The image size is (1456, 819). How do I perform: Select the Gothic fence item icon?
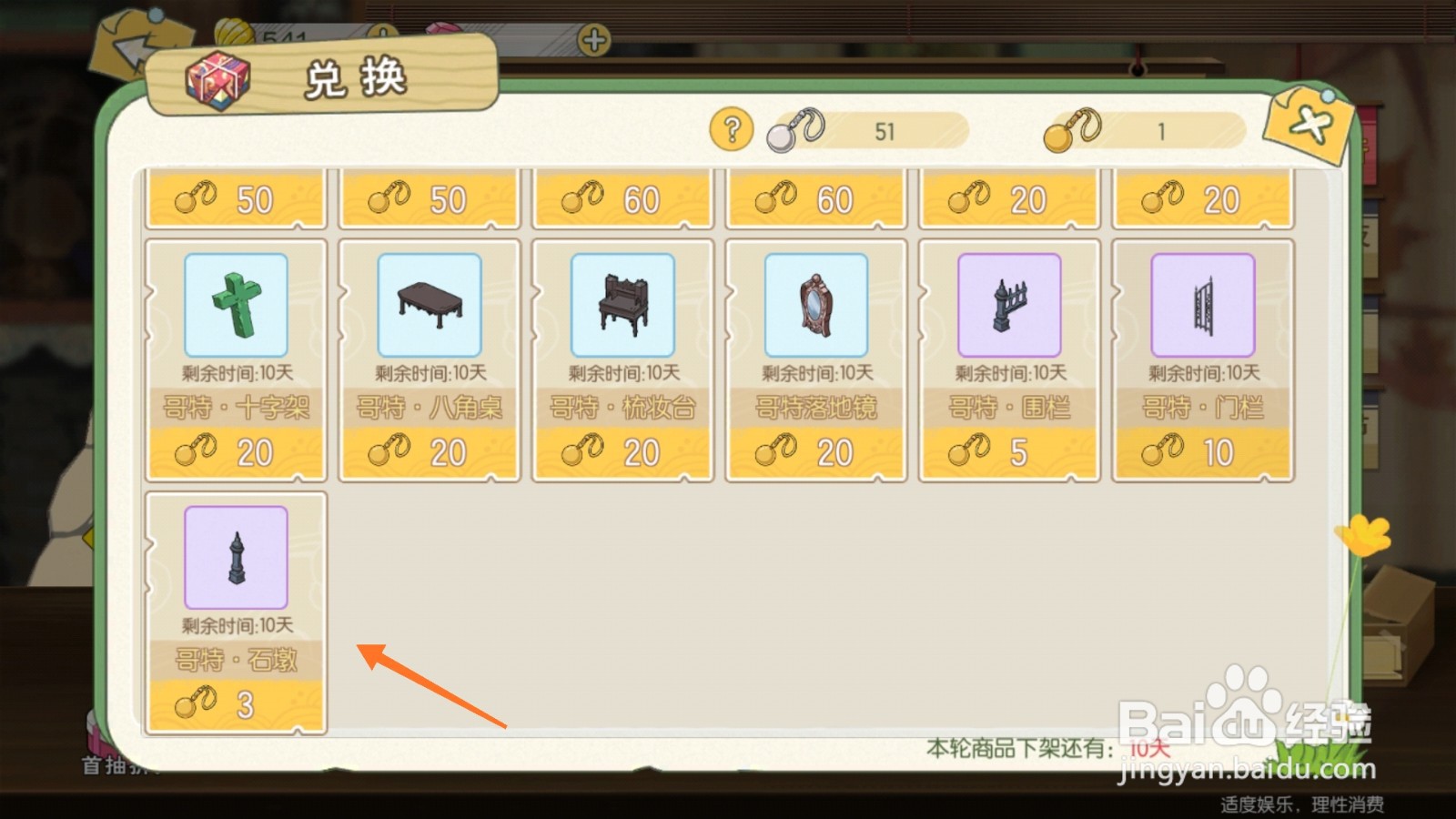tap(1009, 305)
